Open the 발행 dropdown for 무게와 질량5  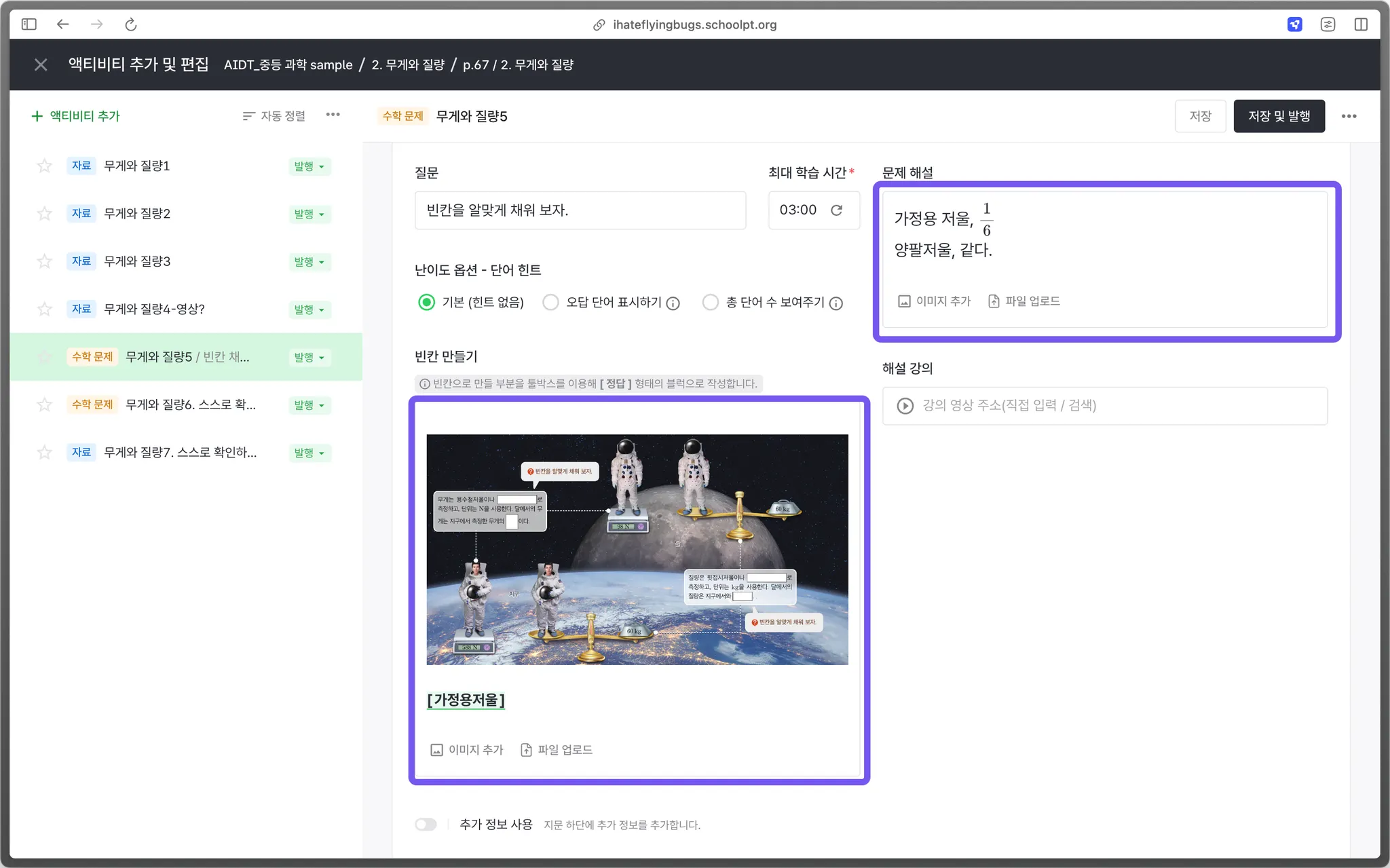(309, 358)
